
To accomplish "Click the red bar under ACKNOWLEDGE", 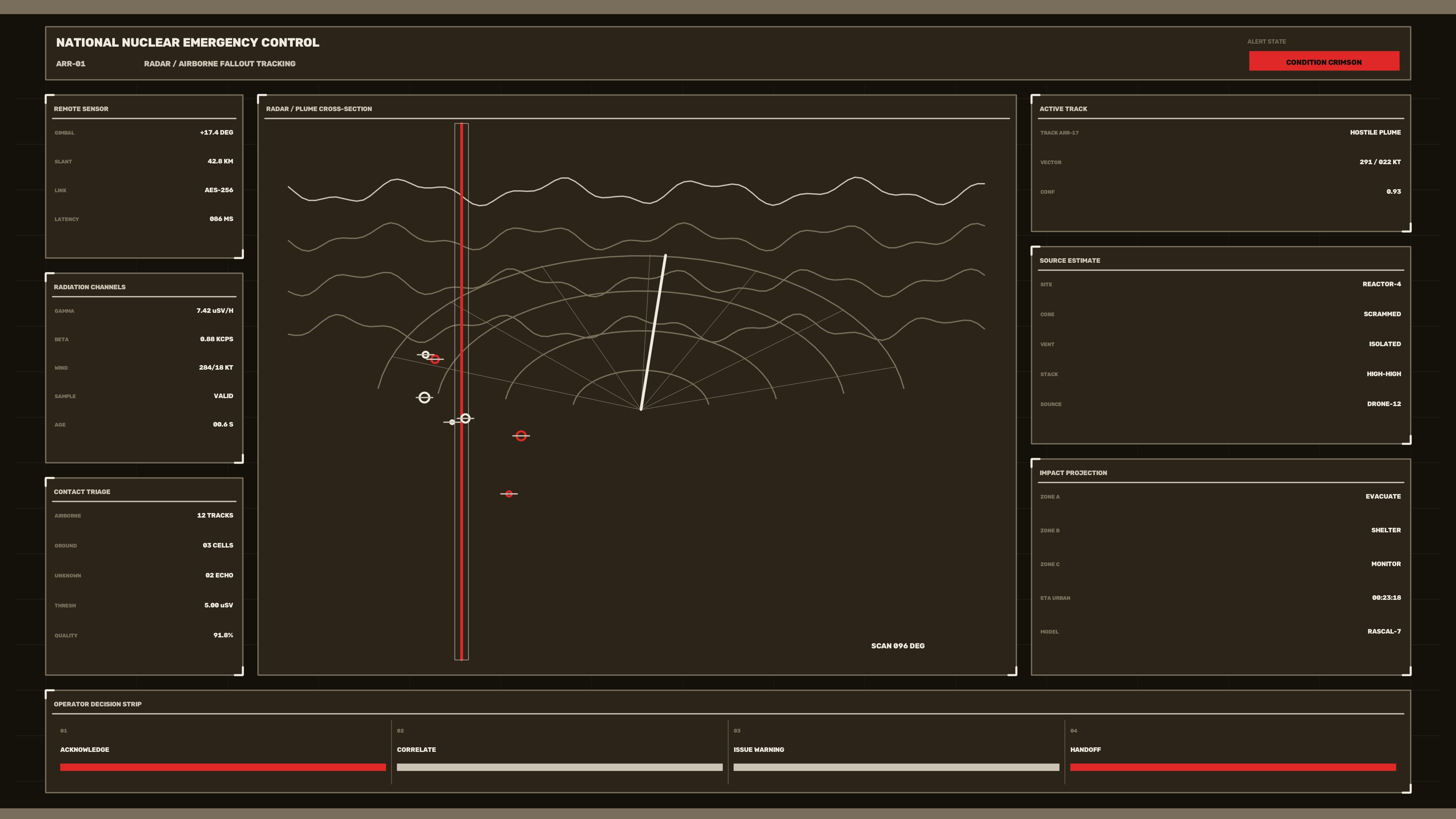I will pos(223,767).
